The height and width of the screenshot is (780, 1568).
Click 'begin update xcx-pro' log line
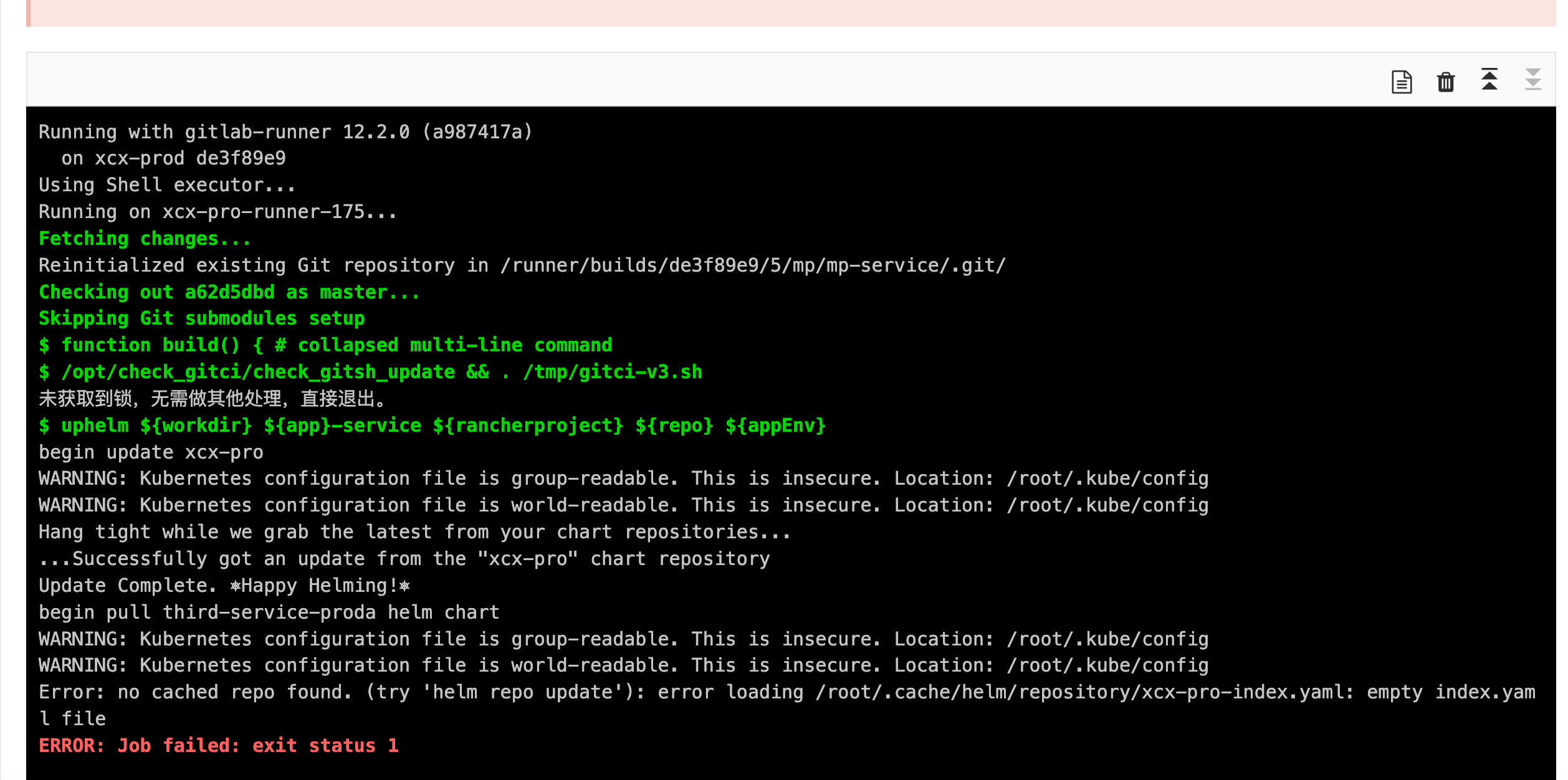click(x=151, y=452)
